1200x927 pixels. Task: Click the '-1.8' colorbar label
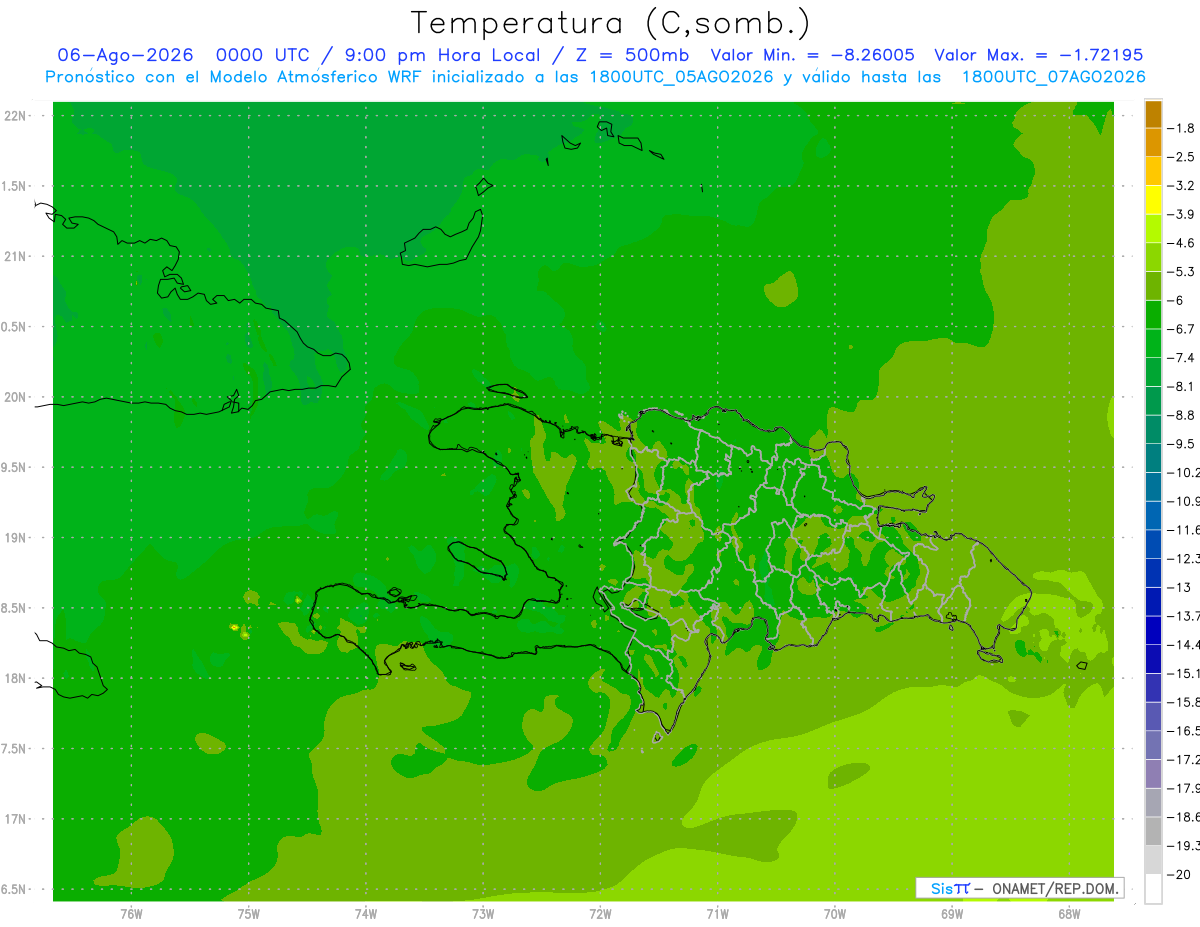click(1183, 128)
